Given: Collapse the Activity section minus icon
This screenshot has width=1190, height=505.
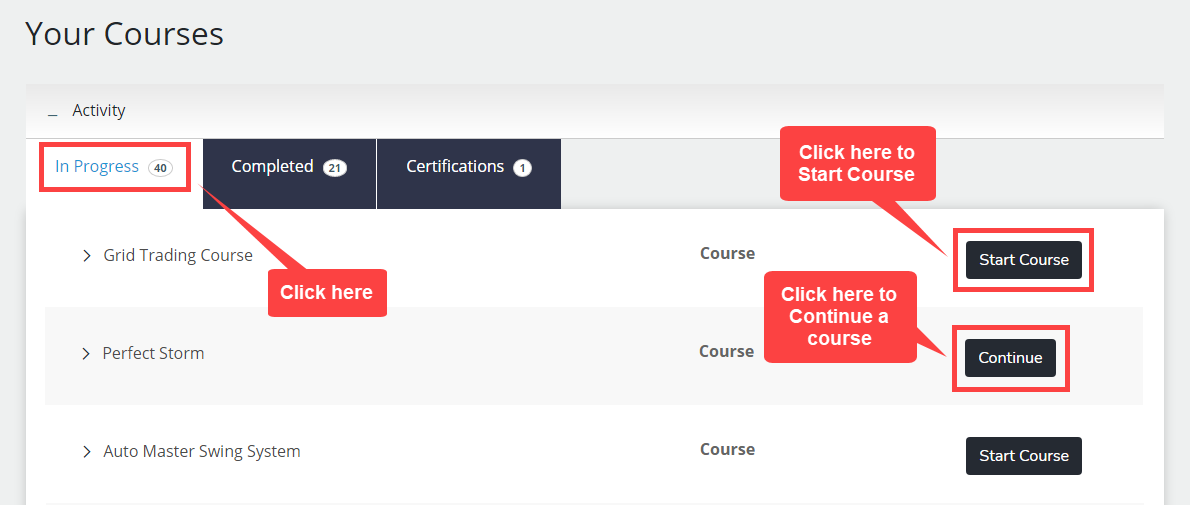Looking at the screenshot, I should (52, 113).
